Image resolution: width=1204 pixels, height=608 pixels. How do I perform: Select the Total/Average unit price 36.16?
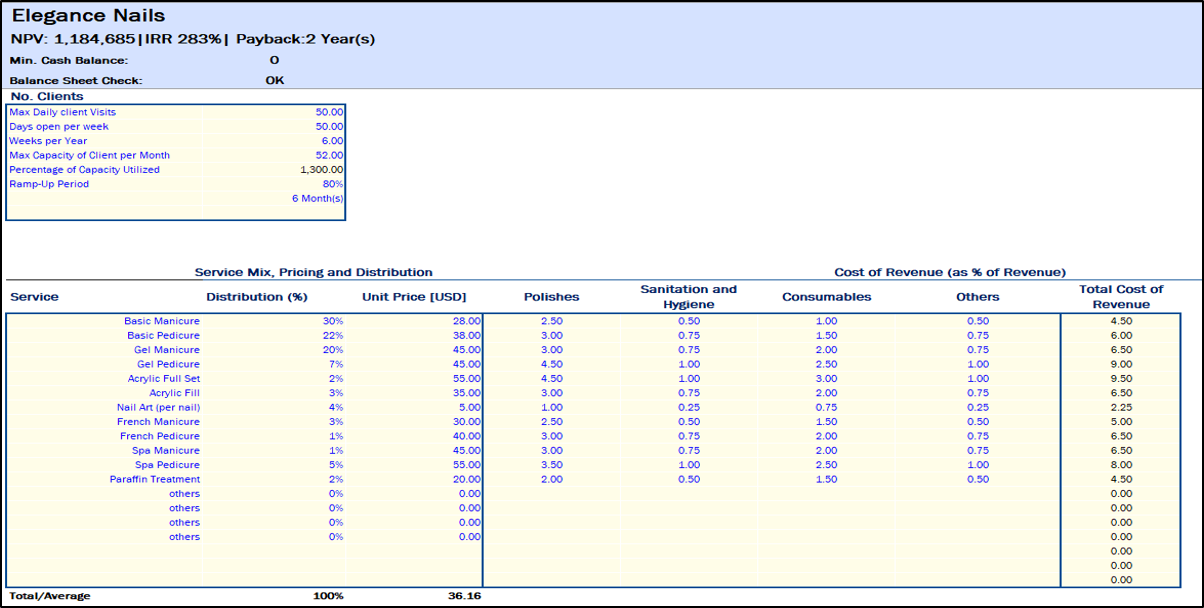click(x=464, y=597)
